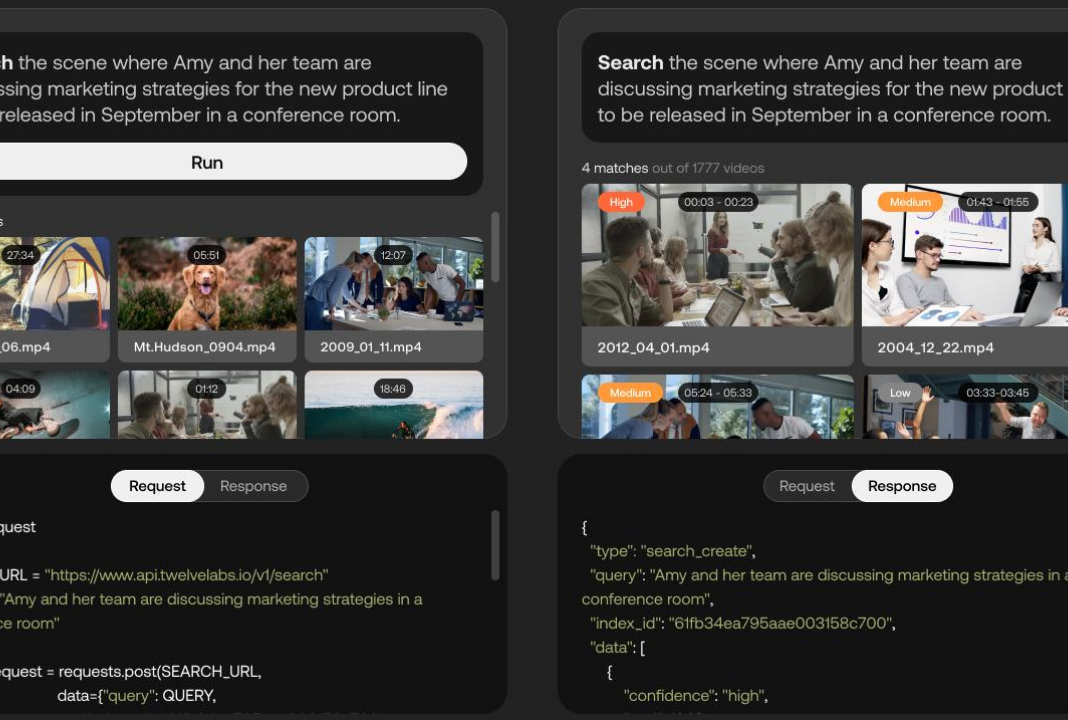Click the Mt.Hudson_0904.mp4 file name
The width and height of the screenshot is (1068, 720).
tap(204, 347)
